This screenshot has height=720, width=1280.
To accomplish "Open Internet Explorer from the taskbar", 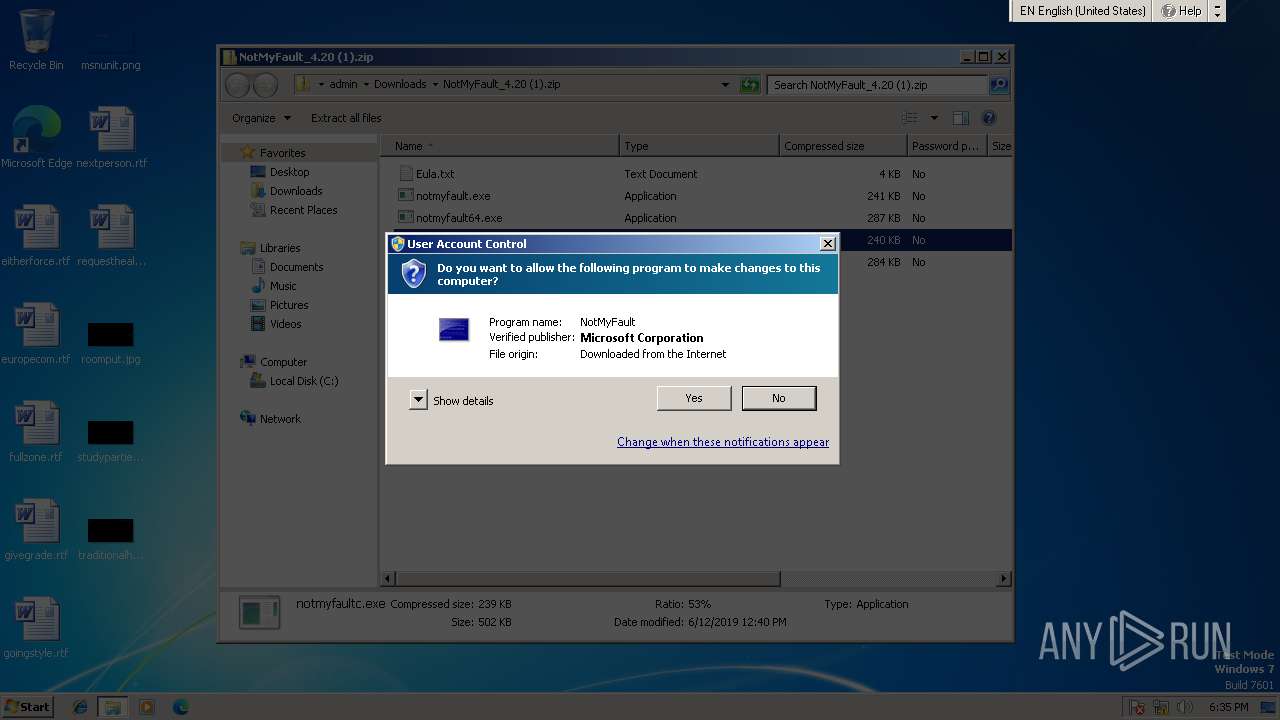I will click(80, 707).
